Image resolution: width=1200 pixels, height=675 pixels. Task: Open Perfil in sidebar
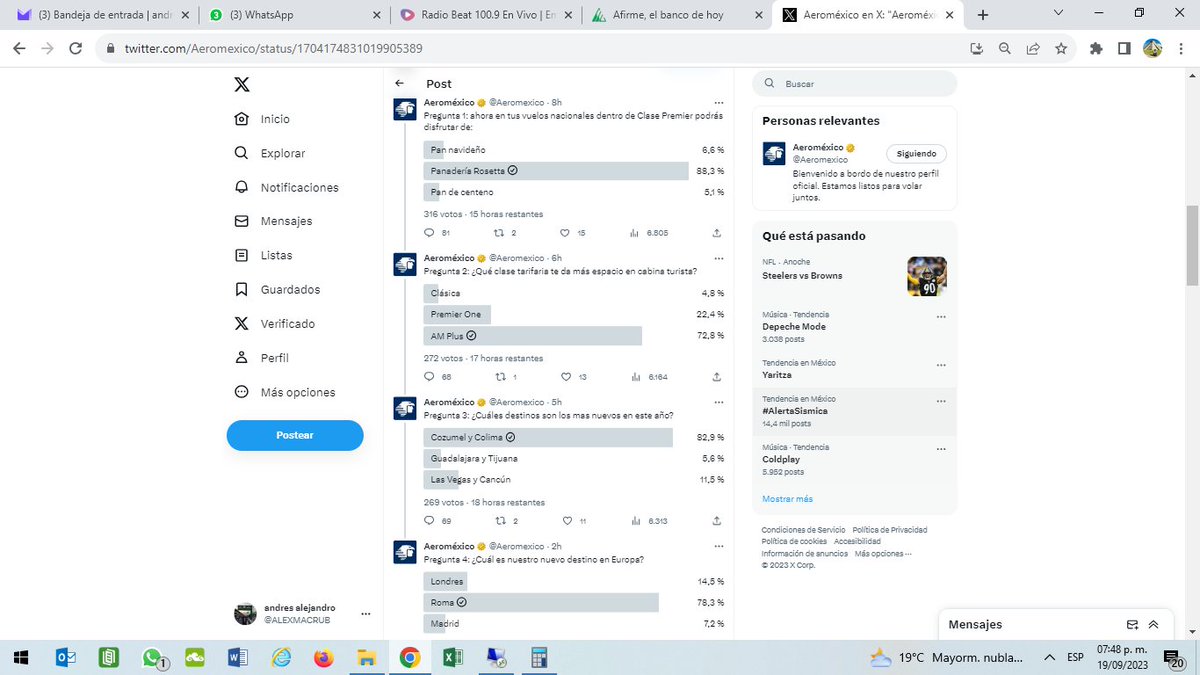[261, 358]
